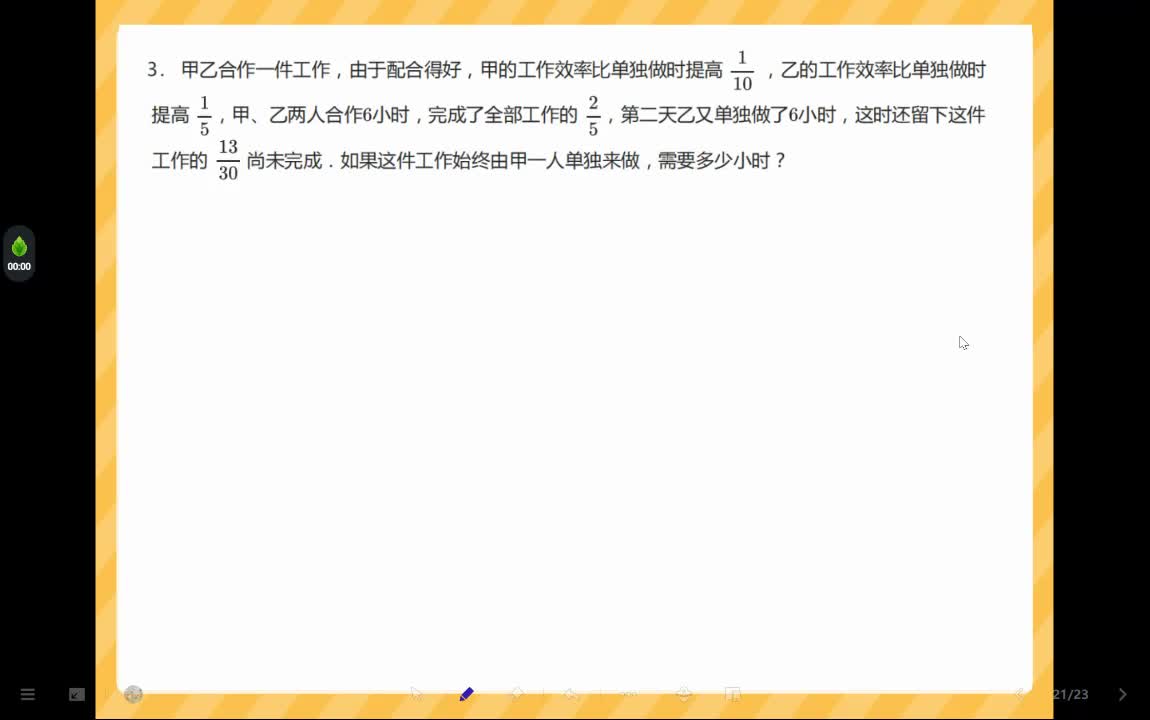Click the fraction 13/30 in the problem

pos(228,160)
